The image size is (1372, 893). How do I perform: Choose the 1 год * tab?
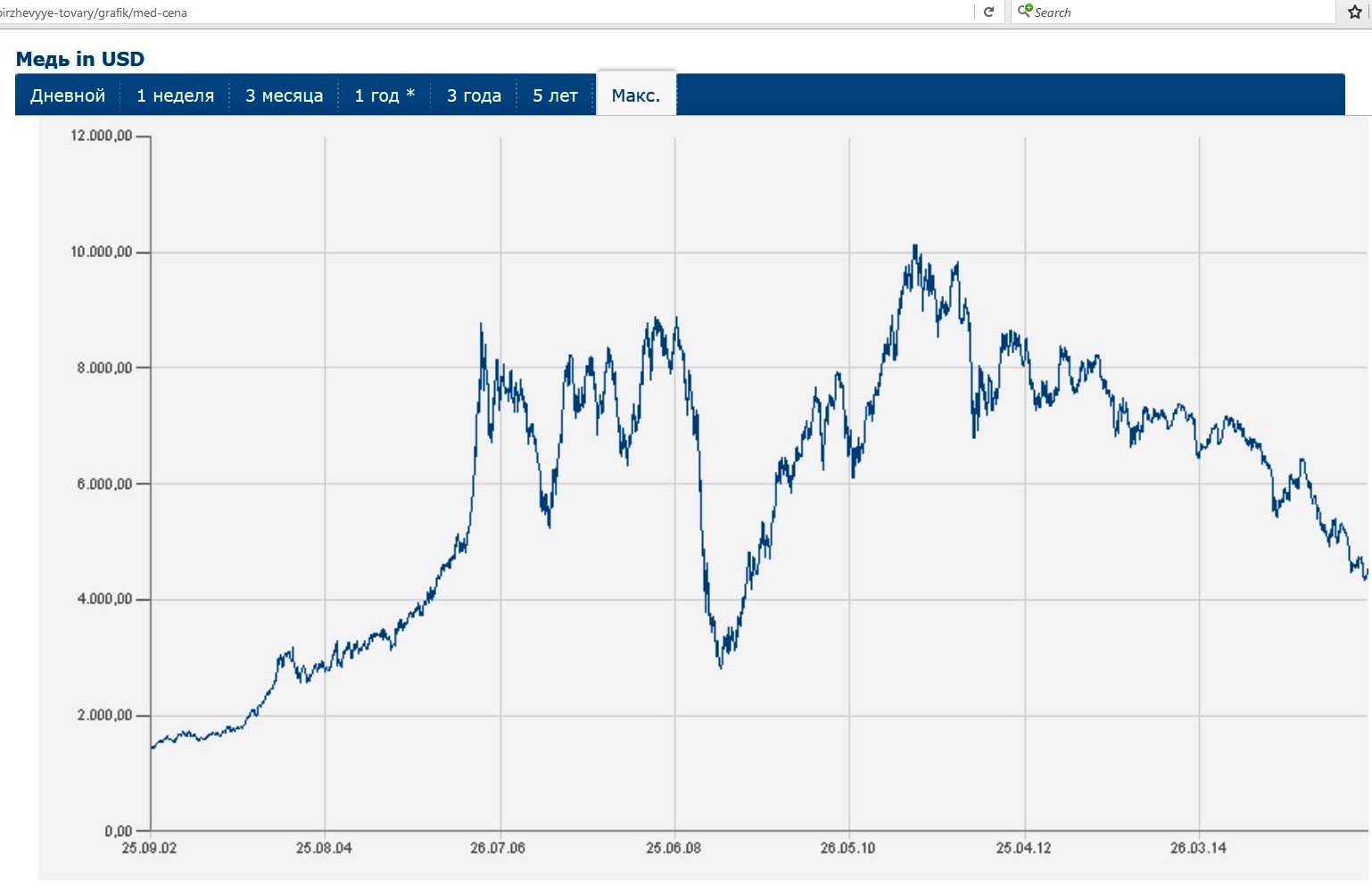pyautogui.click(x=384, y=95)
